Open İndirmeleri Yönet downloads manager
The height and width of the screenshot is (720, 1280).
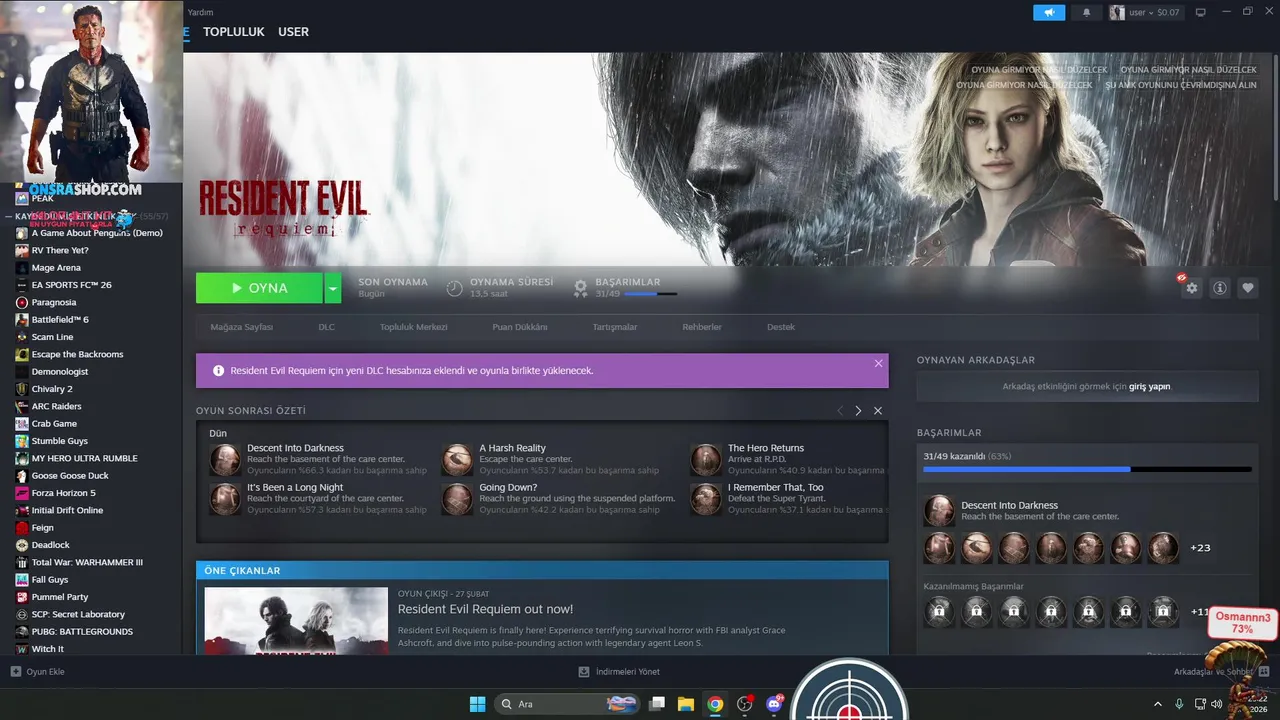(x=619, y=672)
